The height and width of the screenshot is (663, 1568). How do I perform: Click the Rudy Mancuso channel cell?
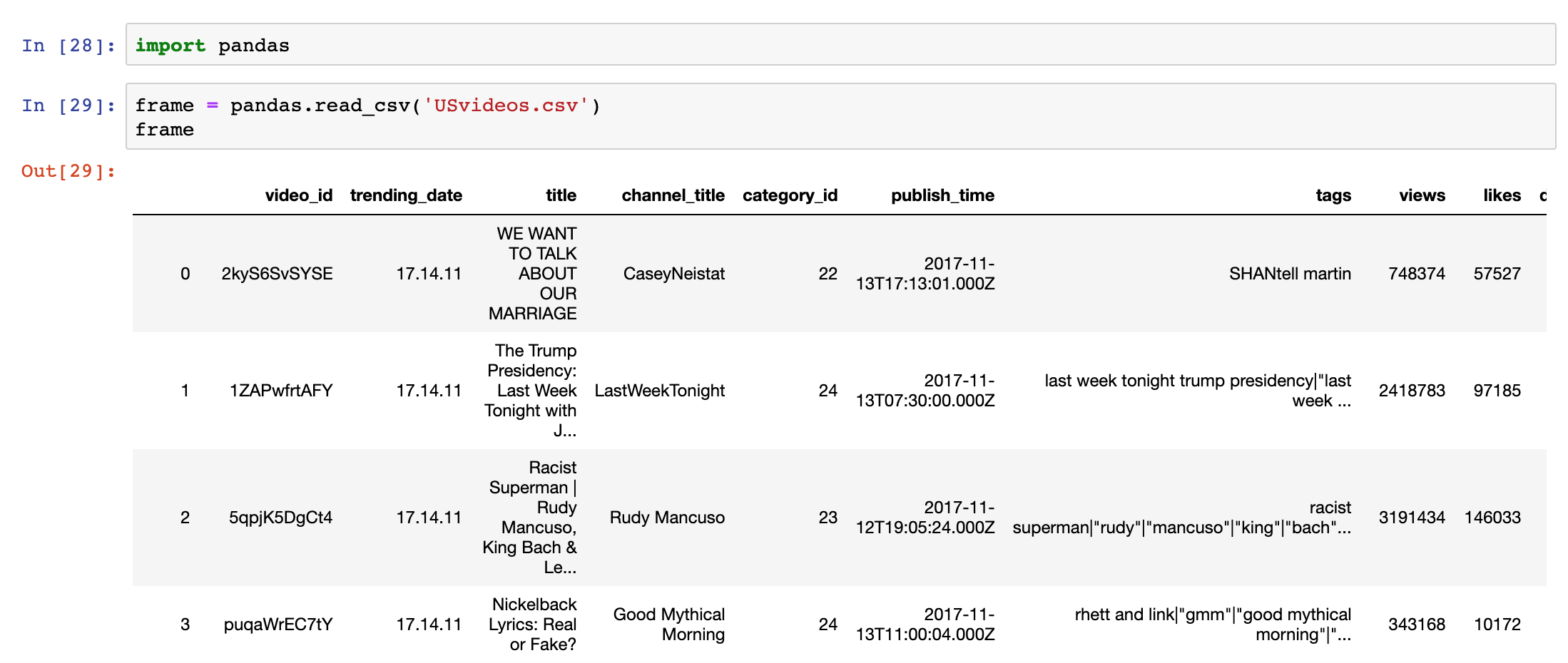coord(666,518)
